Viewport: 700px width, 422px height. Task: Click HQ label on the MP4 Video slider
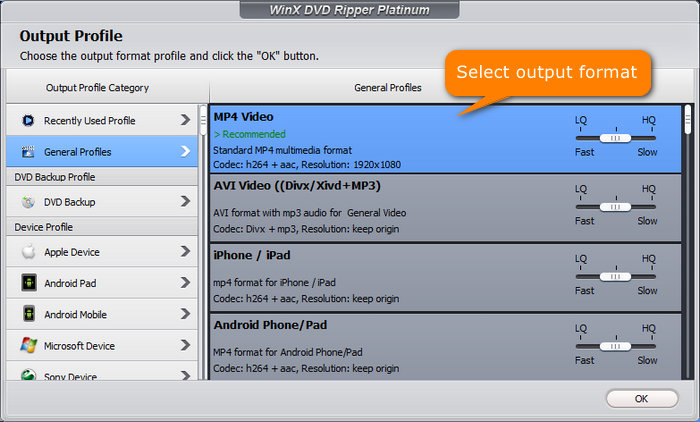[x=648, y=120]
